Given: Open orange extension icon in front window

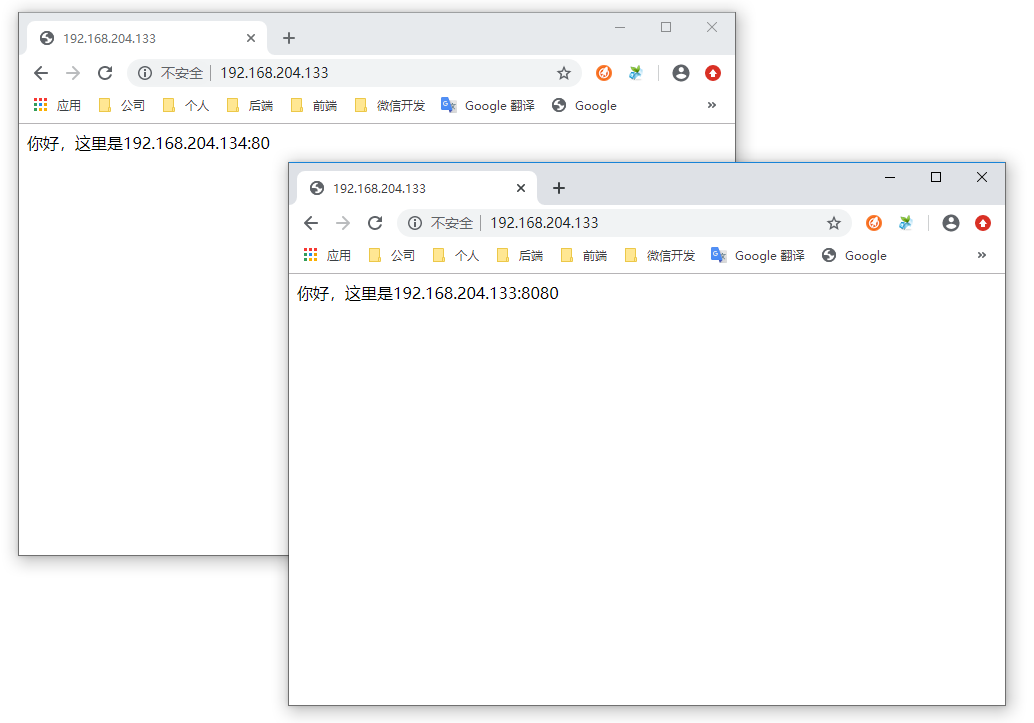Looking at the screenshot, I should [873, 223].
